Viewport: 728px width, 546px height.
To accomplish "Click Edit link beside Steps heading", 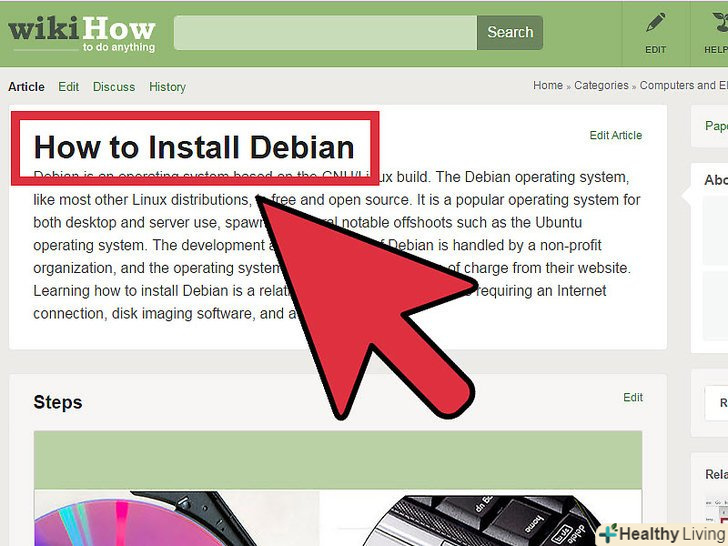I will [x=633, y=397].
